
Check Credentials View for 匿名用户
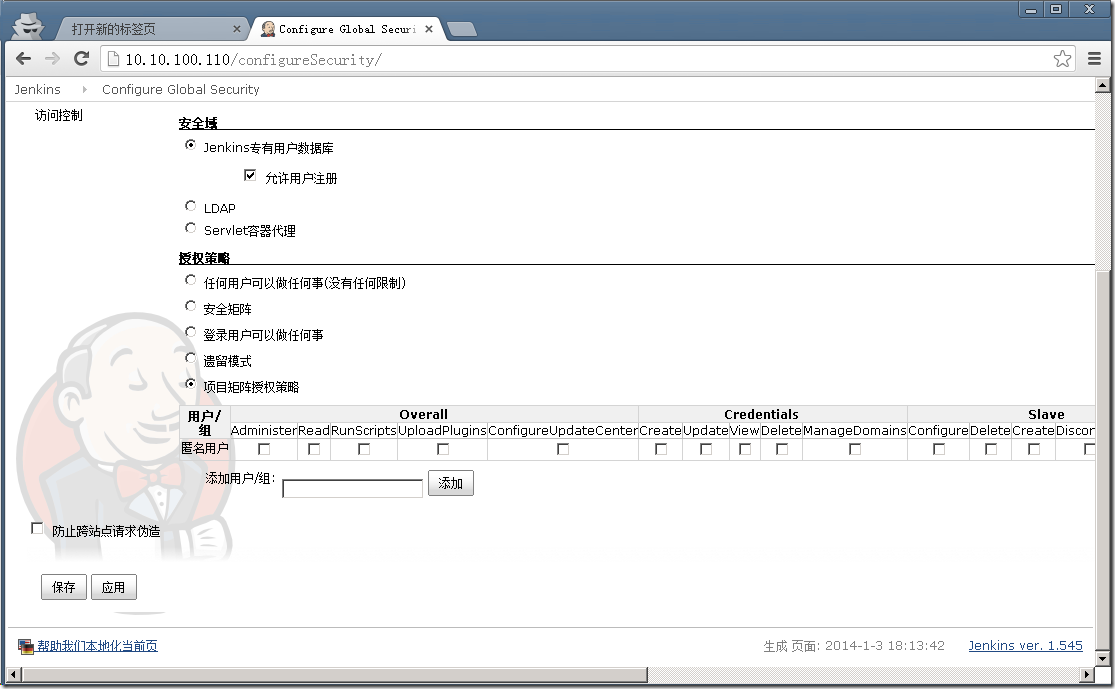coord(745,449)
